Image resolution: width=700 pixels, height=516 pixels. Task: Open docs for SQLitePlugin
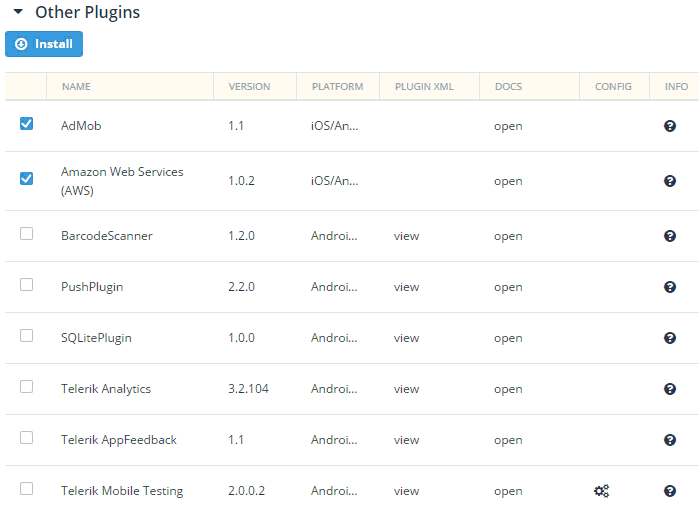point(508,339)
